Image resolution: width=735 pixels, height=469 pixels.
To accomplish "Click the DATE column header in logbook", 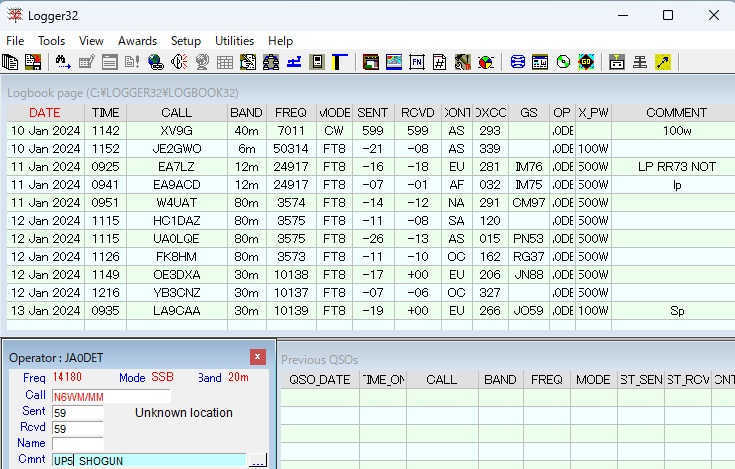I will [45, 113].
